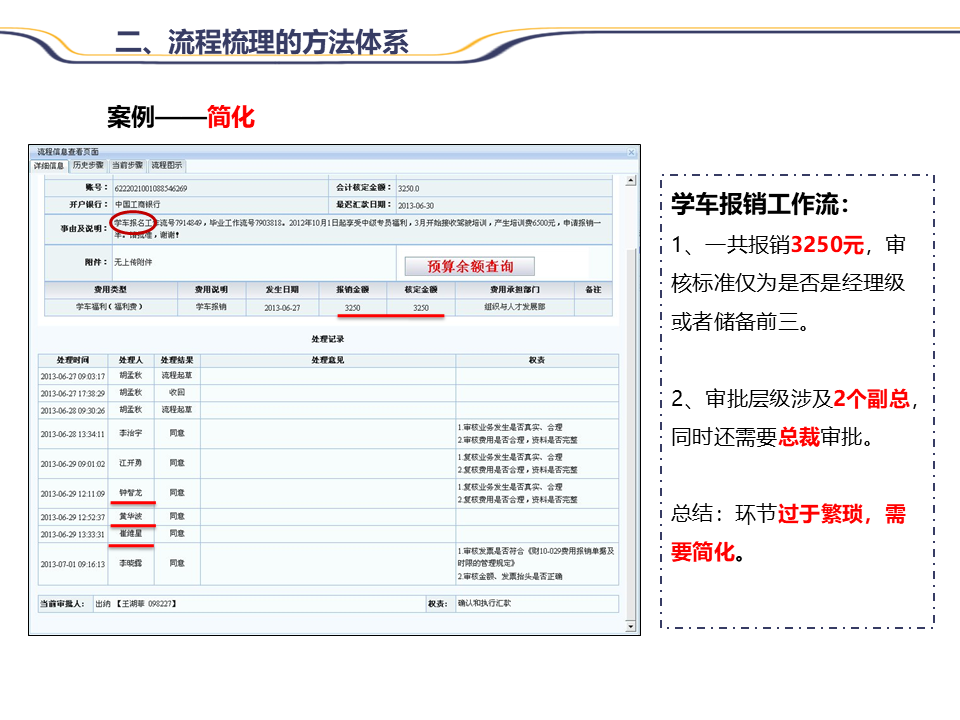Image resolution: width=960 pixels, height=720 pixels.
Task: Click the handler name 江开勇
Action: click(x=130, y=463)
